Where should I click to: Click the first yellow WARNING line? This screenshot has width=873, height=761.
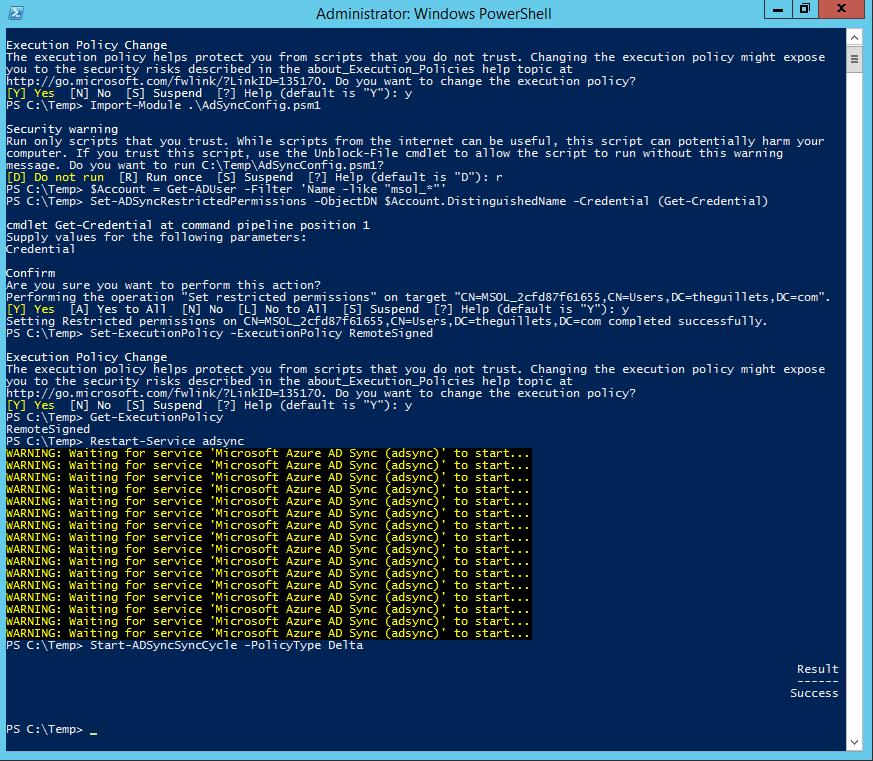click(x=268, y=453)
